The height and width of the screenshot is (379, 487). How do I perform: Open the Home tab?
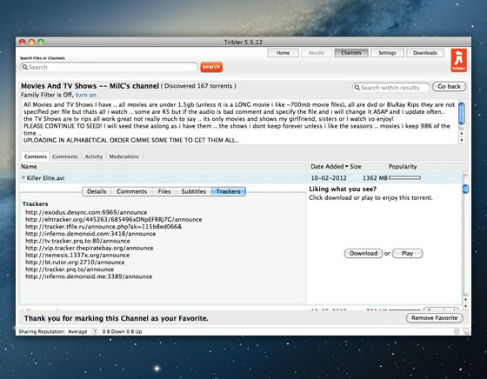[283, 53]
